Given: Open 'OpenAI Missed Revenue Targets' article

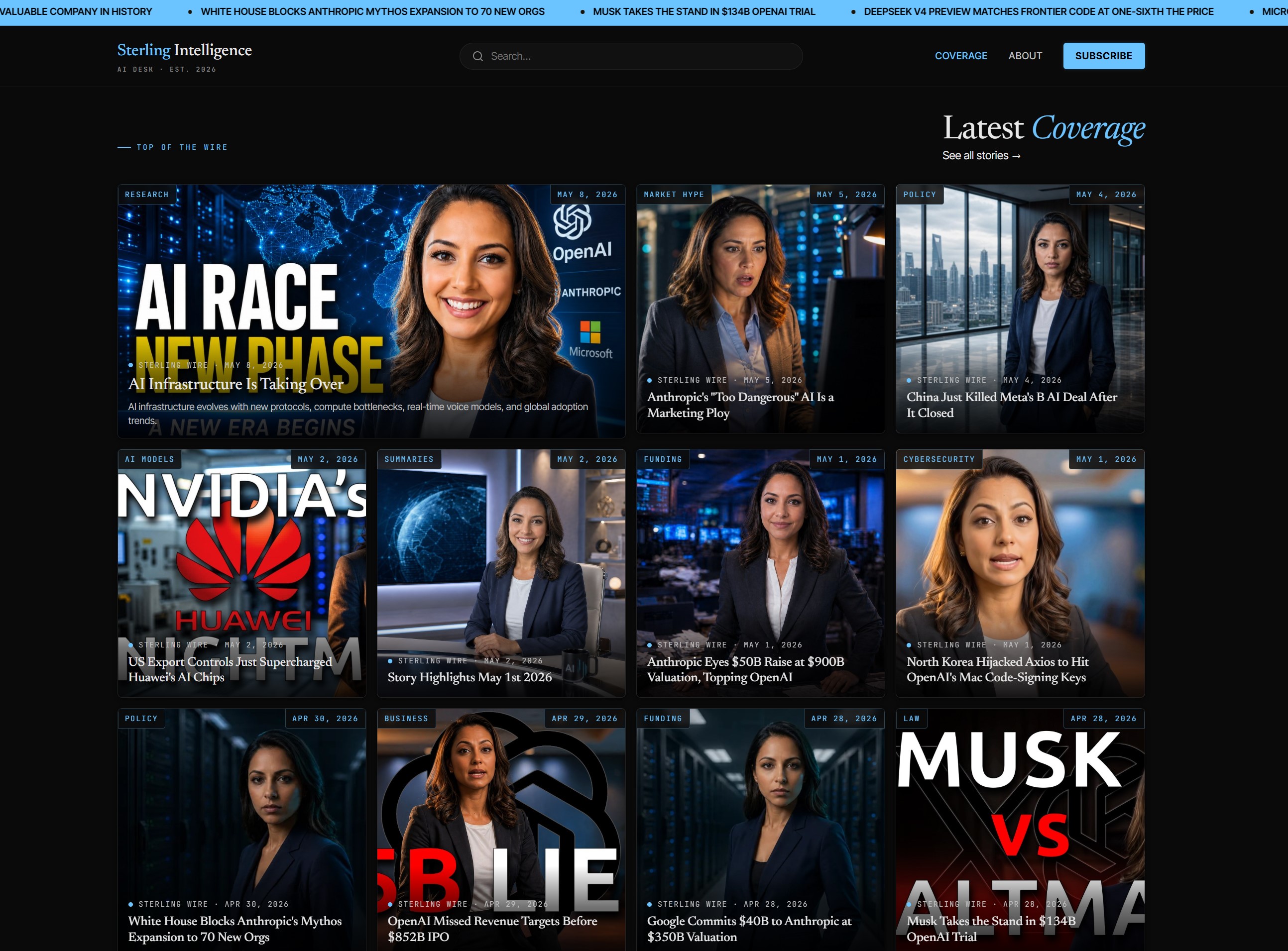Looking at the screenshot, I should 492,929.
